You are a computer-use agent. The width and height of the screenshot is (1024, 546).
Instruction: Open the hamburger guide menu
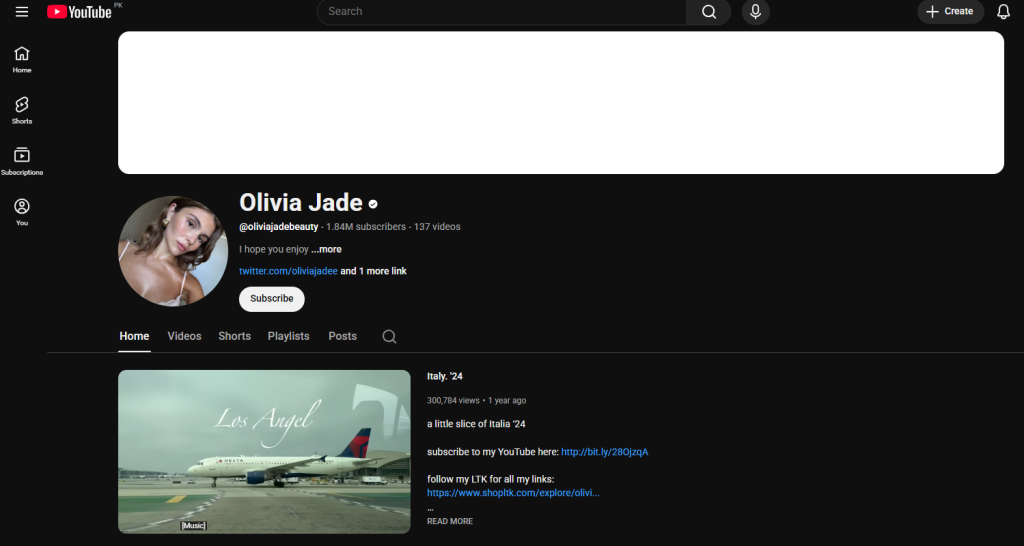tap(22, 12)
